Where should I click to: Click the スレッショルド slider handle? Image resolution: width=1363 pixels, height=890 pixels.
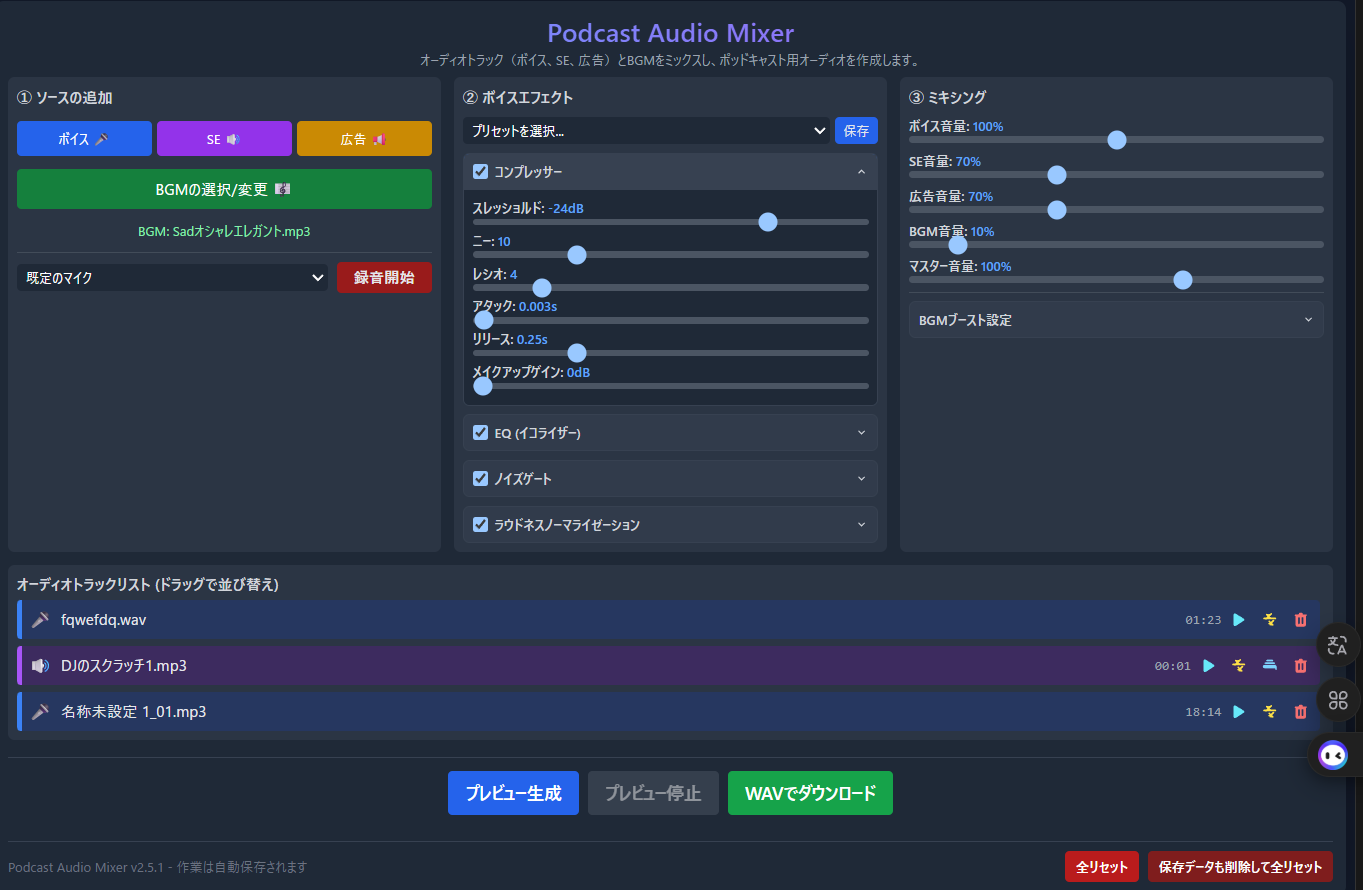point(768,222)
